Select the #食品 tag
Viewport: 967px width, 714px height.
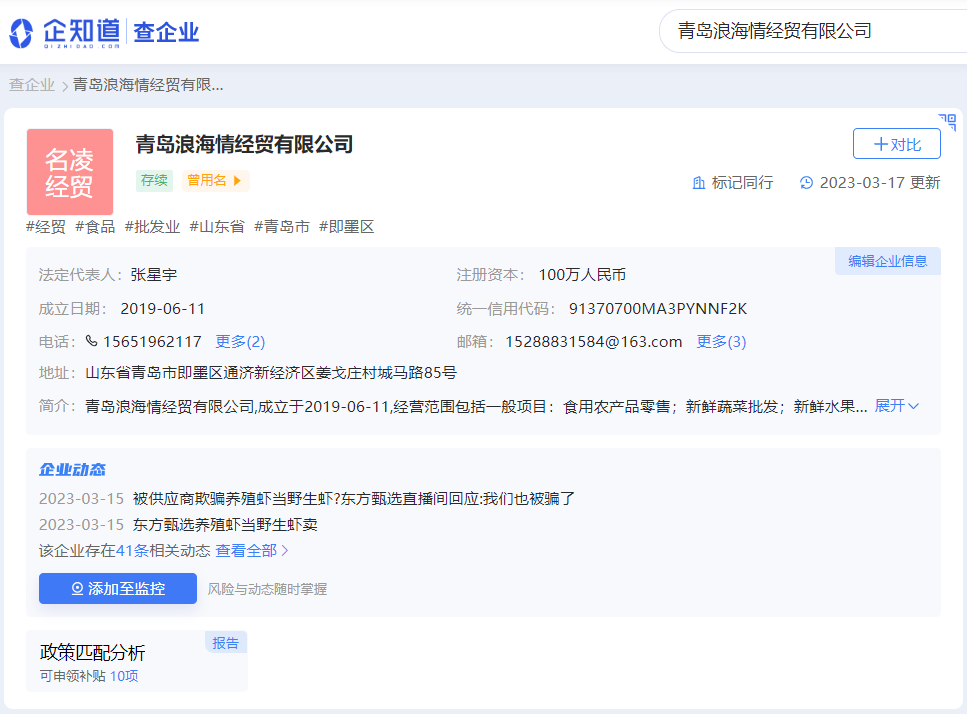(x=95, y=227)
